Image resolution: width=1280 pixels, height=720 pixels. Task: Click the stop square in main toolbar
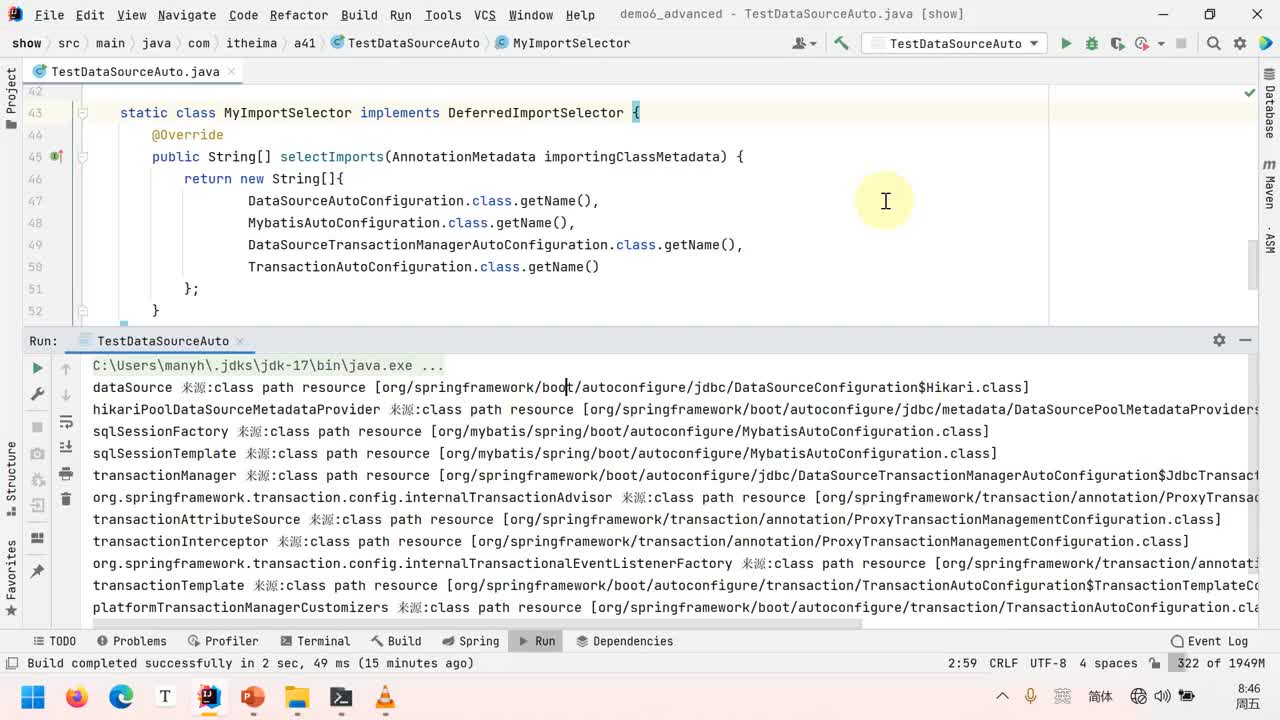click(1181, 43)
